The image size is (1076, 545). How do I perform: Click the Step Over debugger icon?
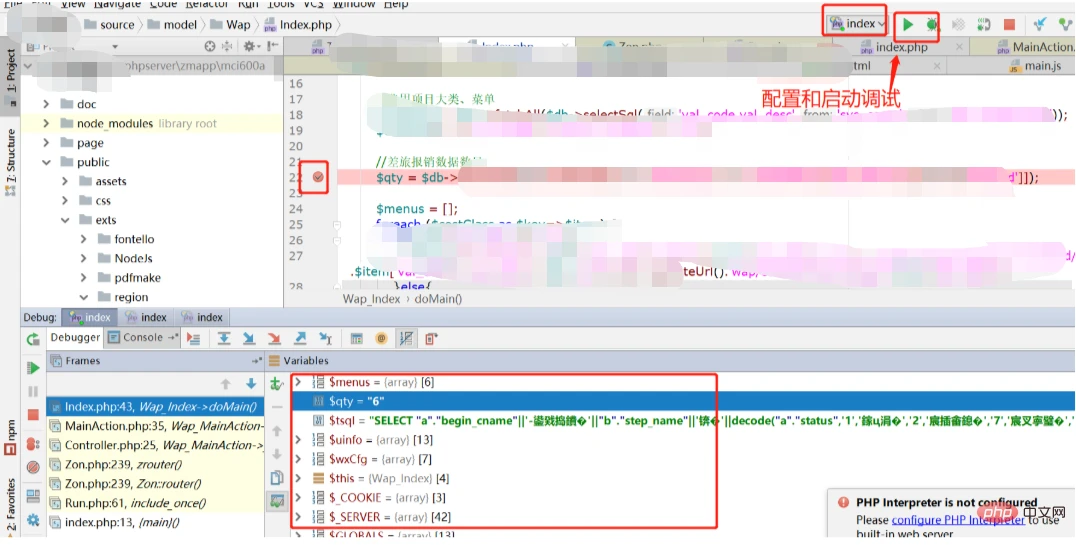coord(224,339)
